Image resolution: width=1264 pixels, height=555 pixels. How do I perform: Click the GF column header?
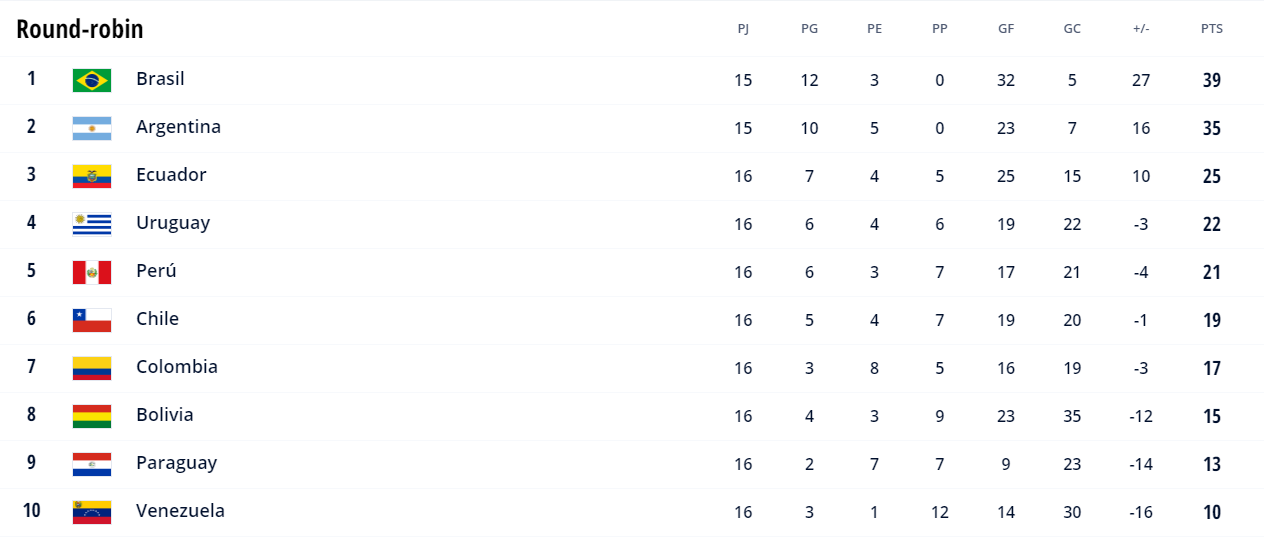(1006, 29)
